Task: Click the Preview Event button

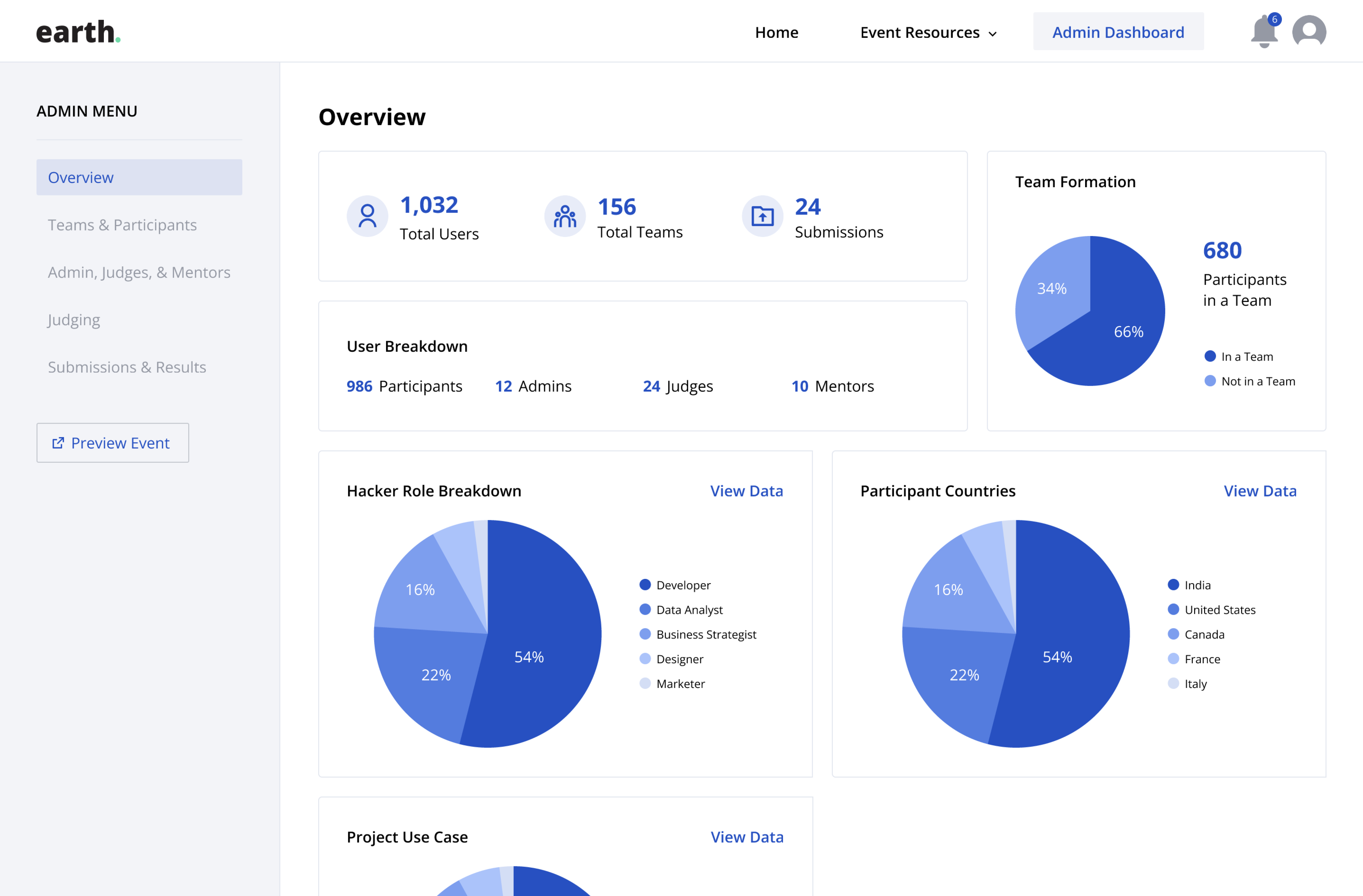Action: (x=113, y=443)
